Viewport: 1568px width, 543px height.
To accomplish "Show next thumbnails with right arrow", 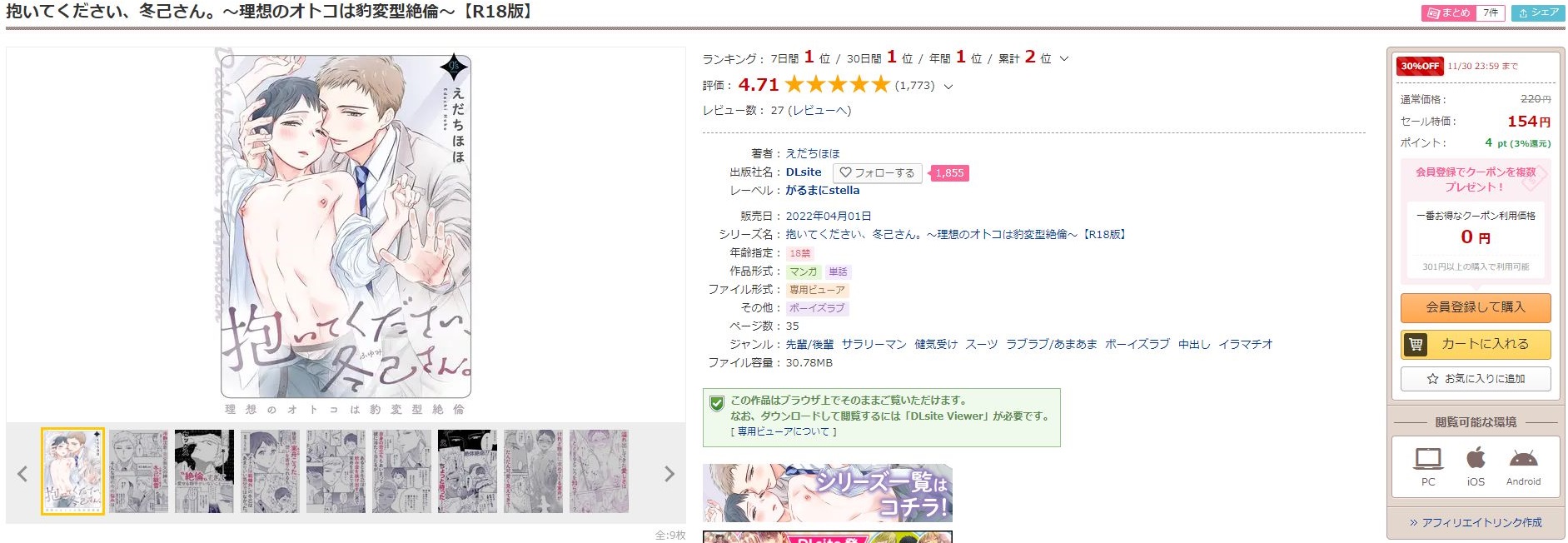I will [669, 474].
